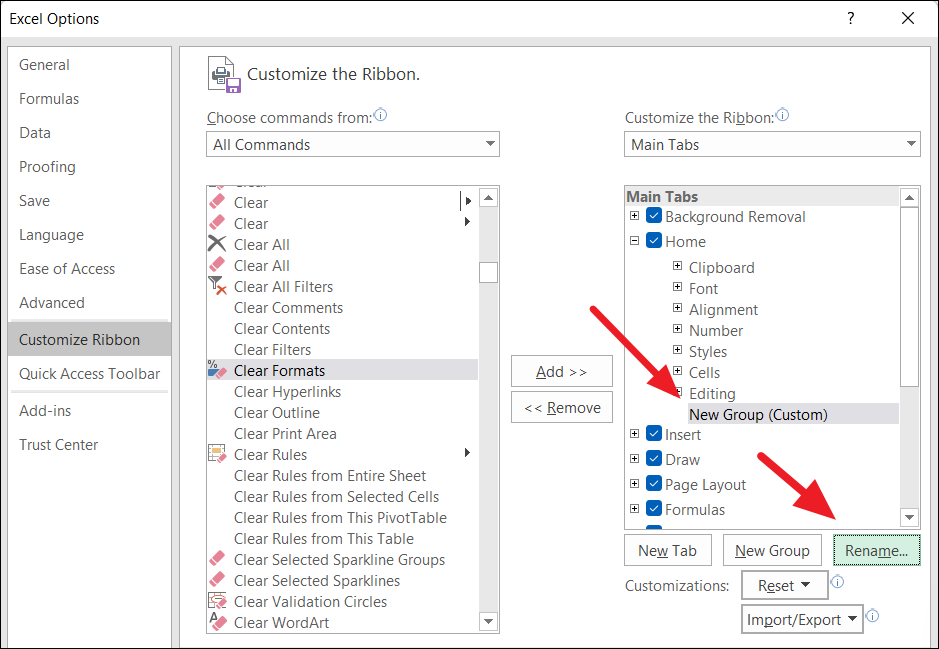This screenshot has width=939, height=649.
Task: Click info icon beside Choose commands from
Action: (380, 114)
